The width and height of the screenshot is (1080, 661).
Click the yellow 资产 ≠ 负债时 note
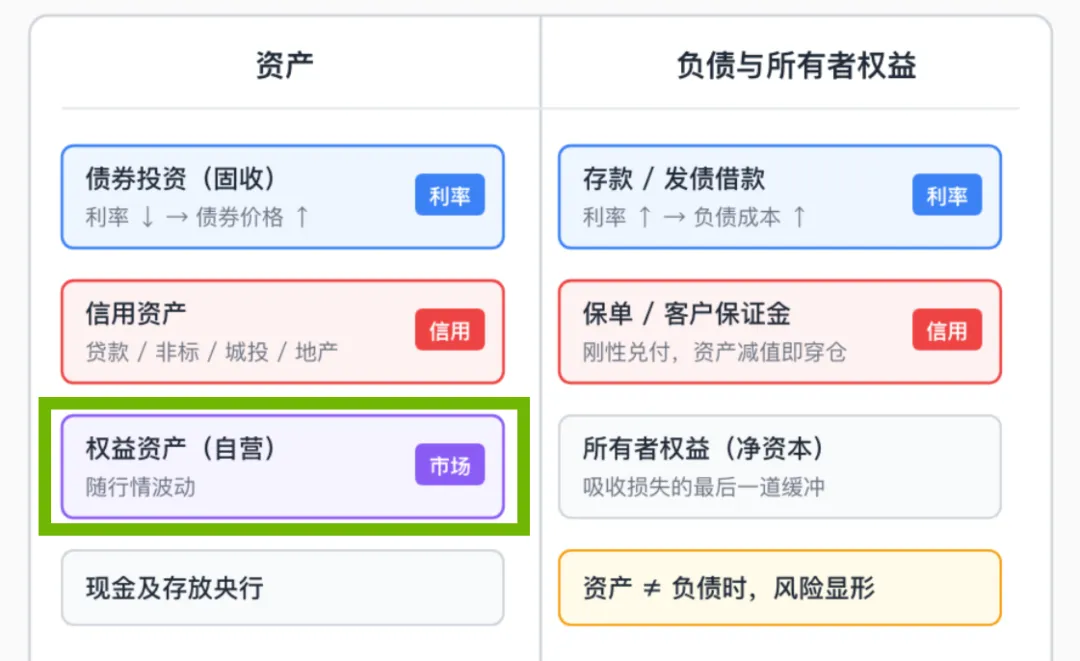point(780,587)
